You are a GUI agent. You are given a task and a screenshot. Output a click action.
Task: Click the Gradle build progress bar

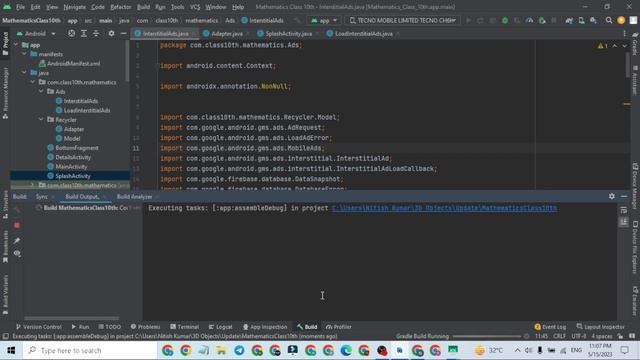[487, 336]
